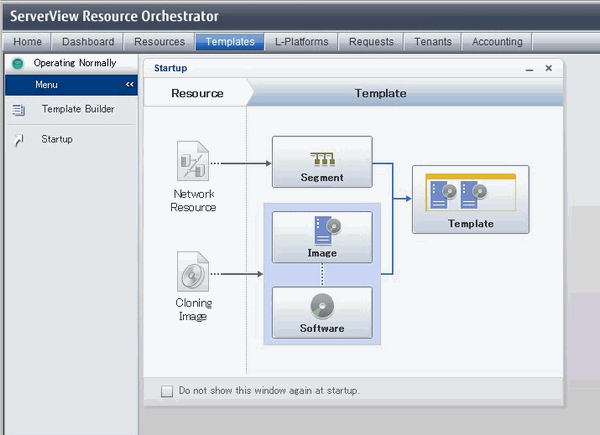Enable Do not show this window again checkbox
The height and width of the screenshot is (435, 600).
click(x=167, y=391)
